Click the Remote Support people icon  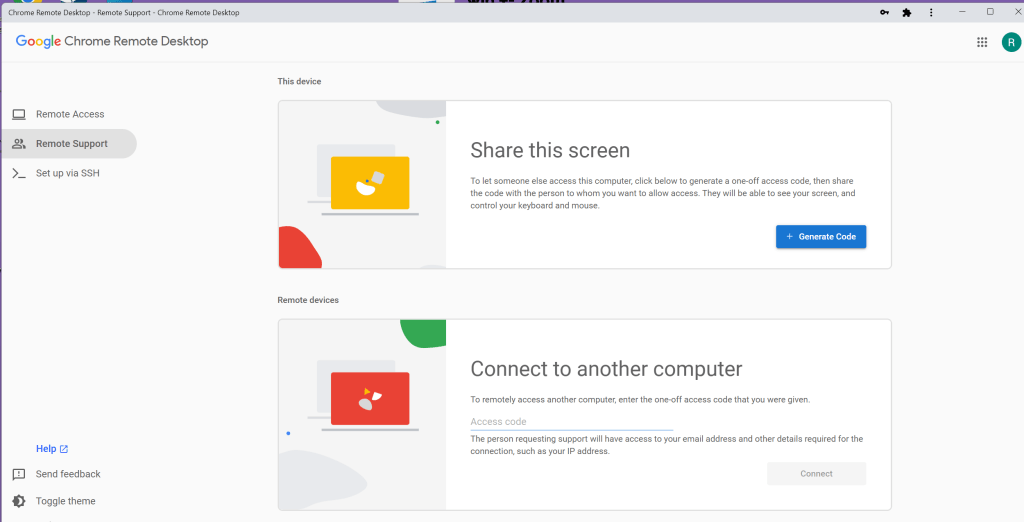19,144
